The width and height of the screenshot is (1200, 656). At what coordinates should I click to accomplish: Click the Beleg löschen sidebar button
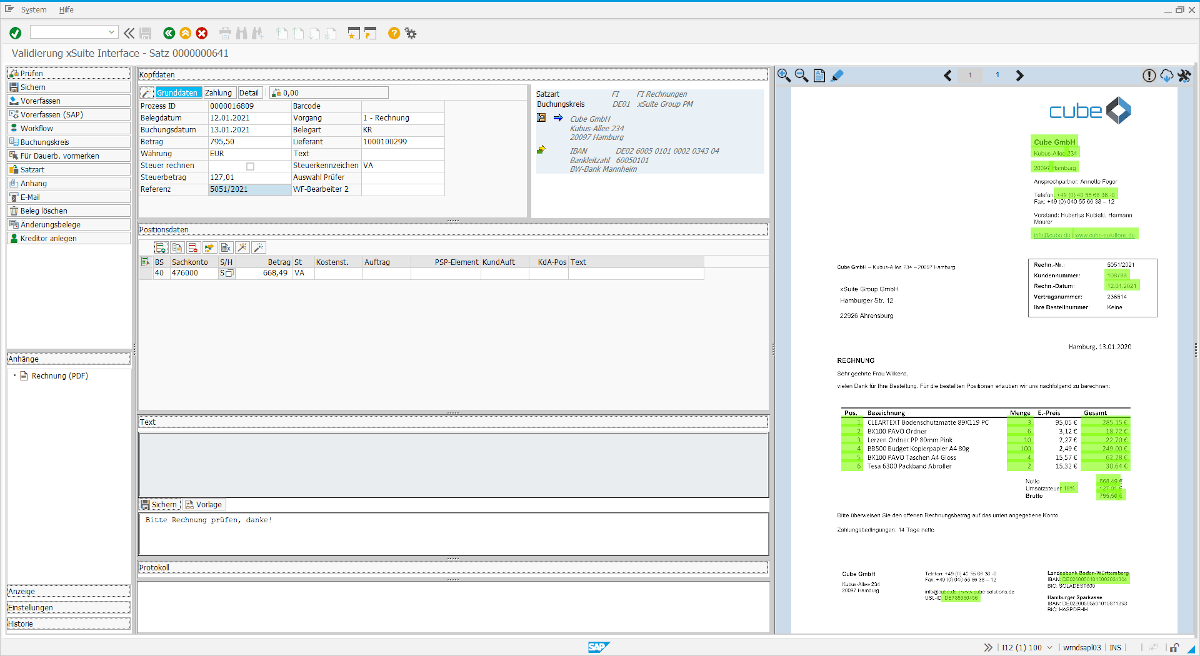69,211
